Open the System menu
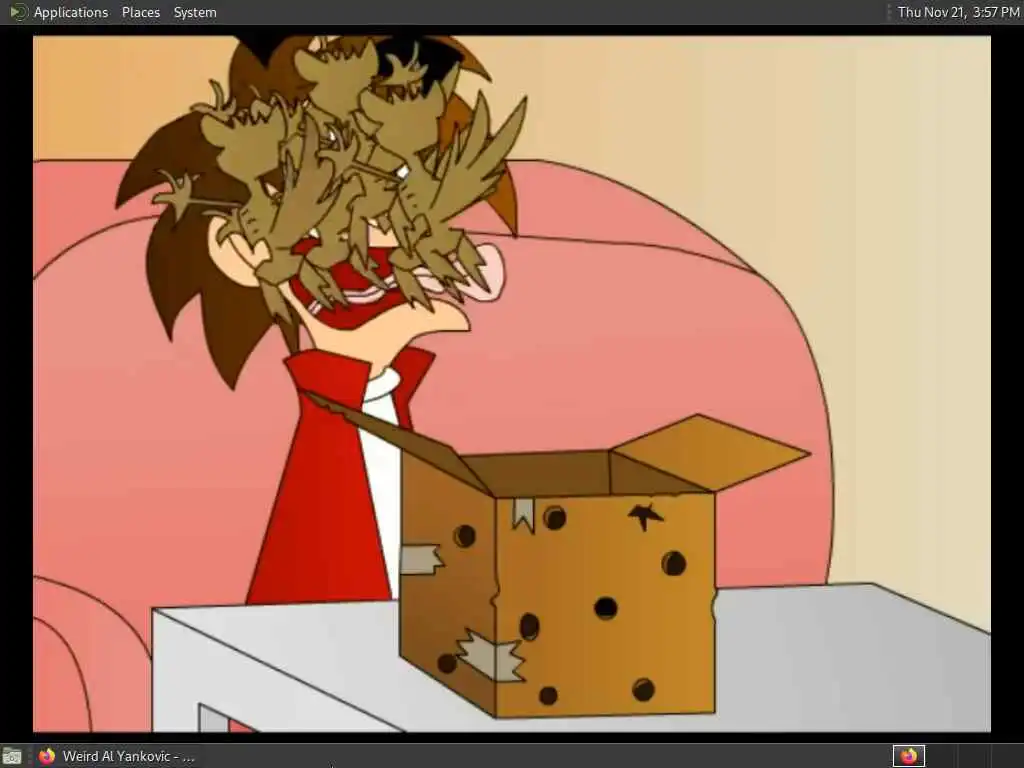The image size is (1024, 768). pos(195,12)
